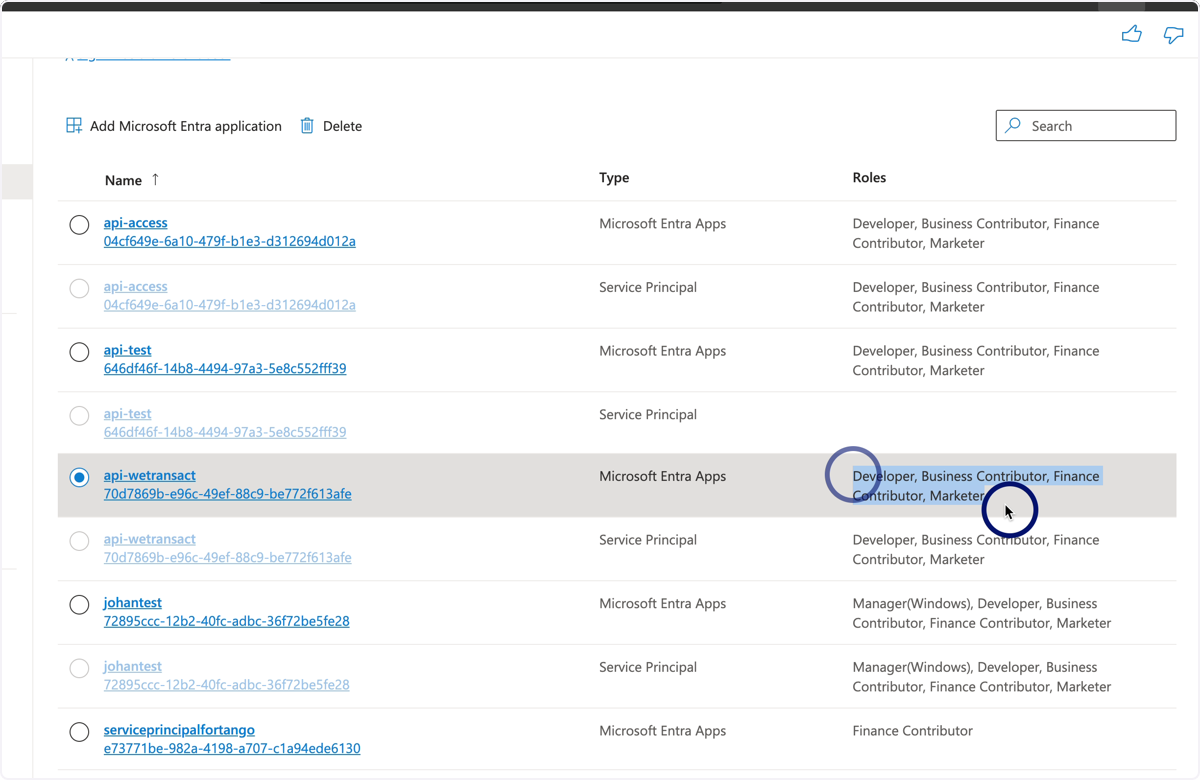Select radio button for api-access Entra Apps row
Viewport: 1200px width, 780px height.
[x=79, y=225]
